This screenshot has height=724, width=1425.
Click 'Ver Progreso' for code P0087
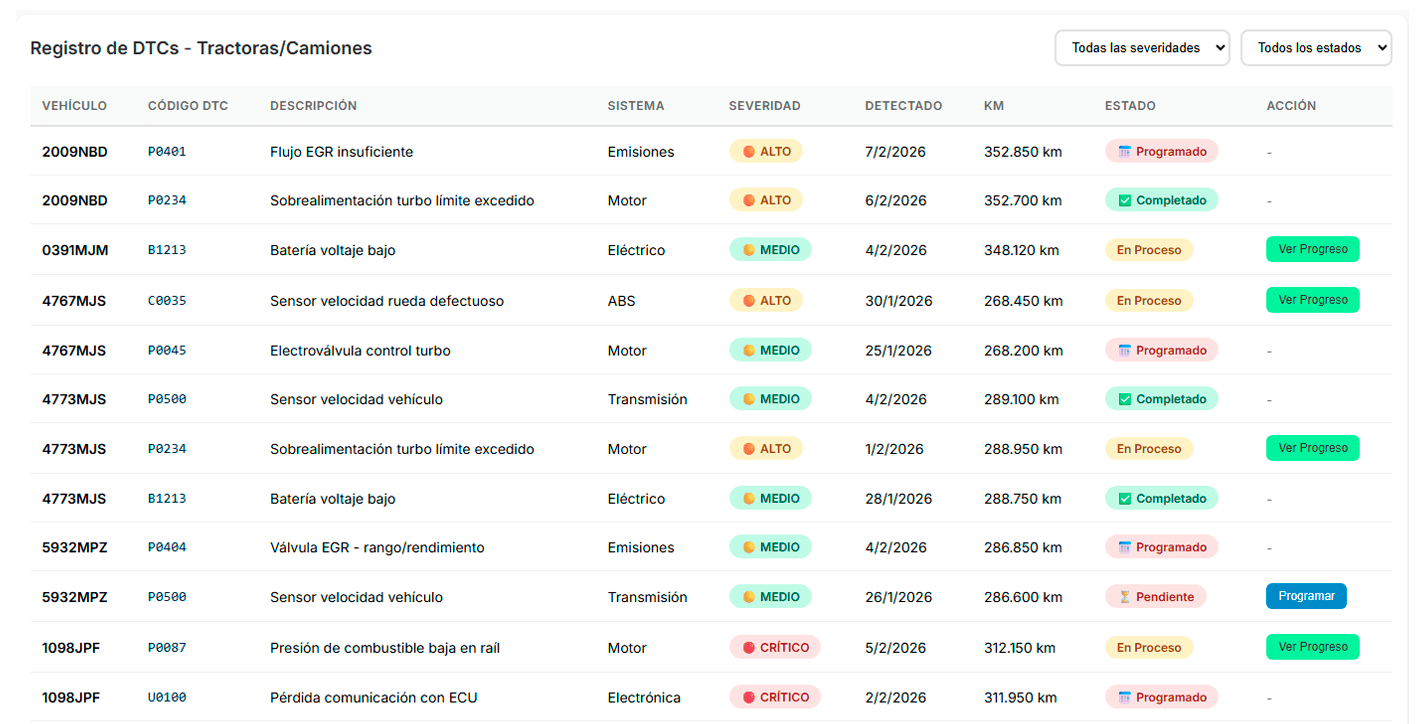[1312, 647]
